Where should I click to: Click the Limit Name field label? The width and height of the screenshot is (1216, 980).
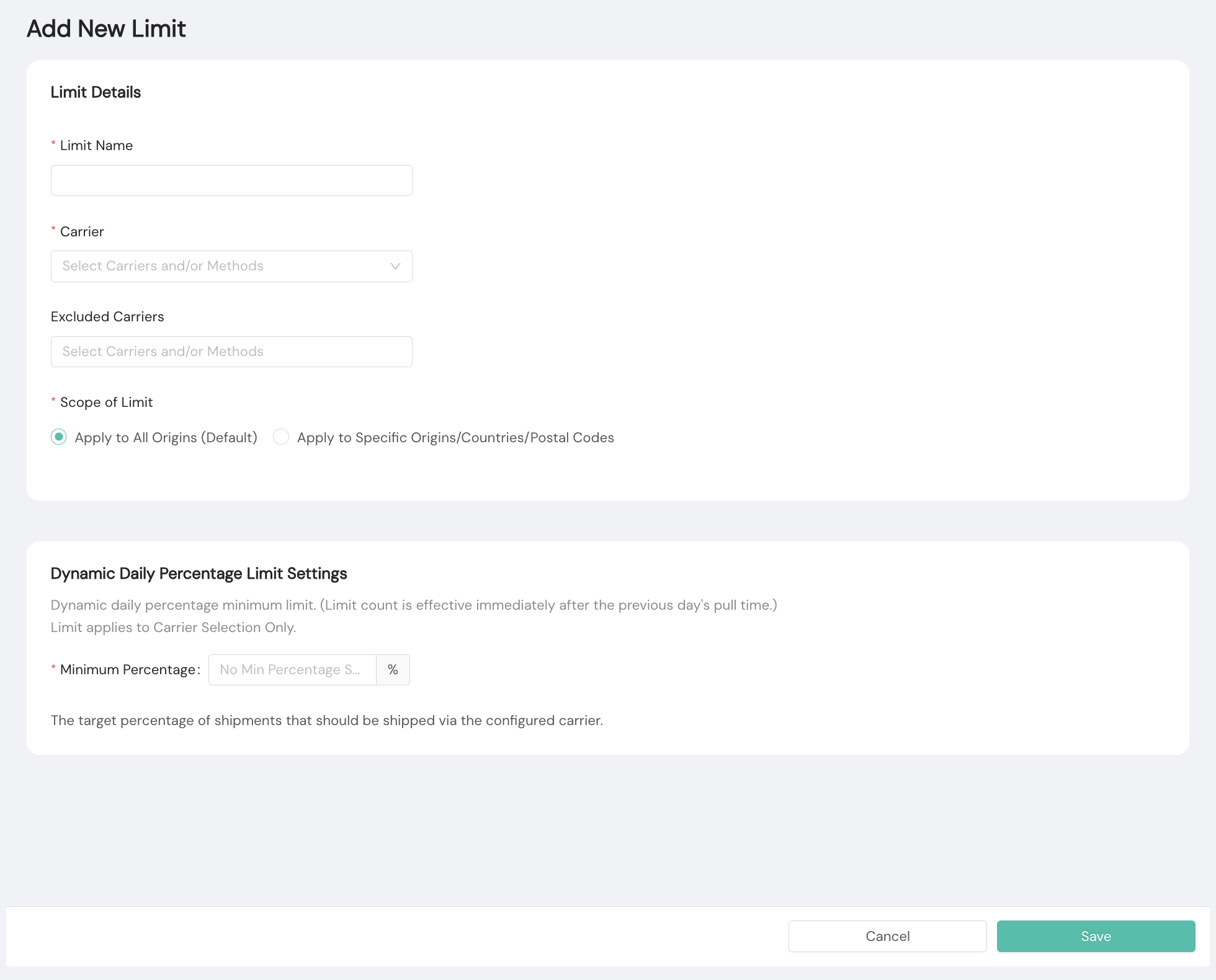96,145
